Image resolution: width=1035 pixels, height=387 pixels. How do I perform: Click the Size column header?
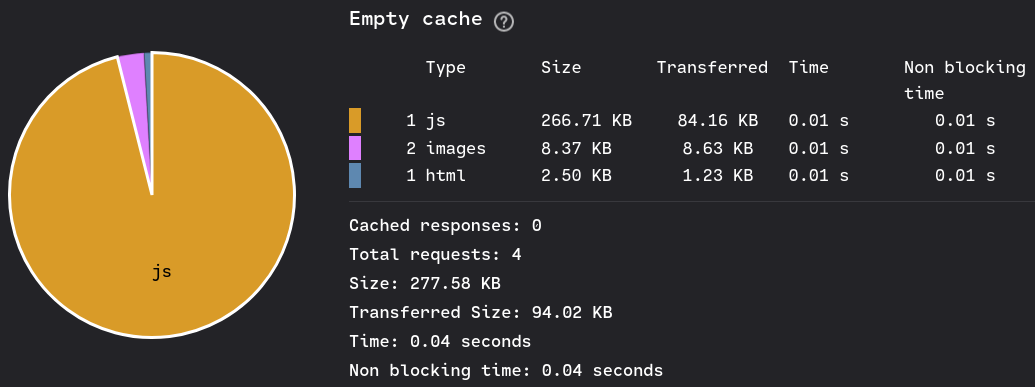pos(561,67)
